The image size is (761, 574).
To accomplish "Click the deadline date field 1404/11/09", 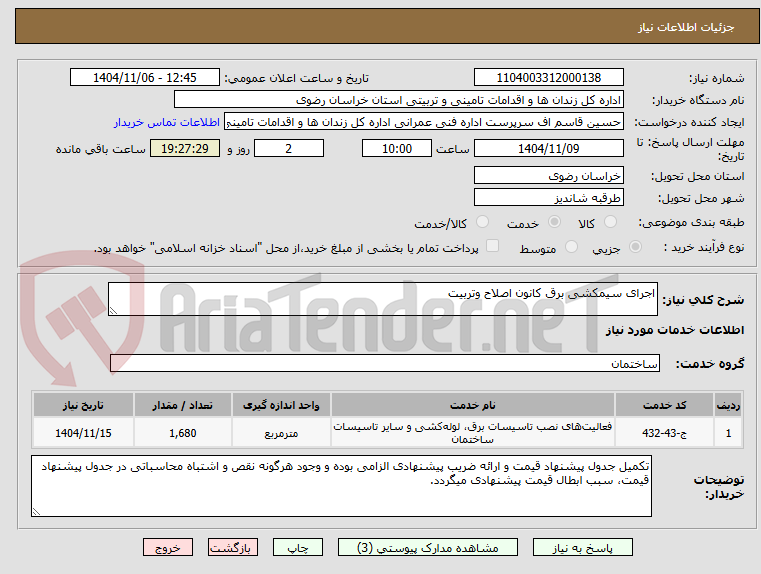I will (549, 148).
